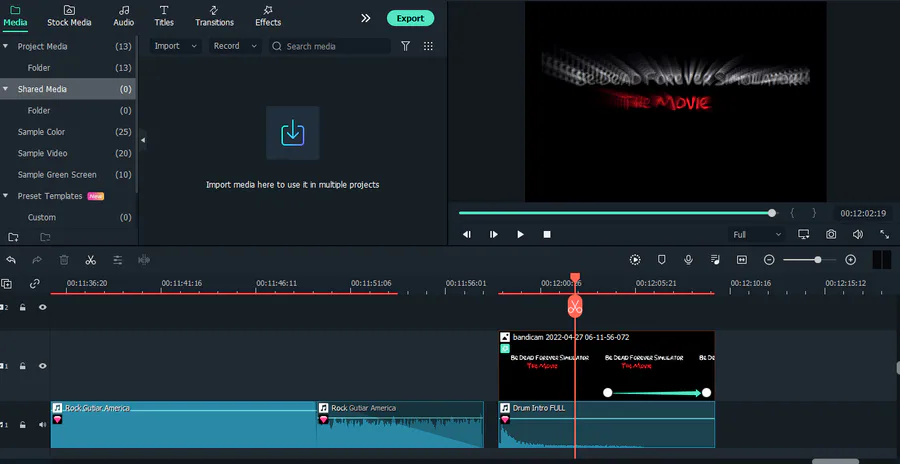
Task: Toggle lock on video track 2
Action: tap(22, 308)
